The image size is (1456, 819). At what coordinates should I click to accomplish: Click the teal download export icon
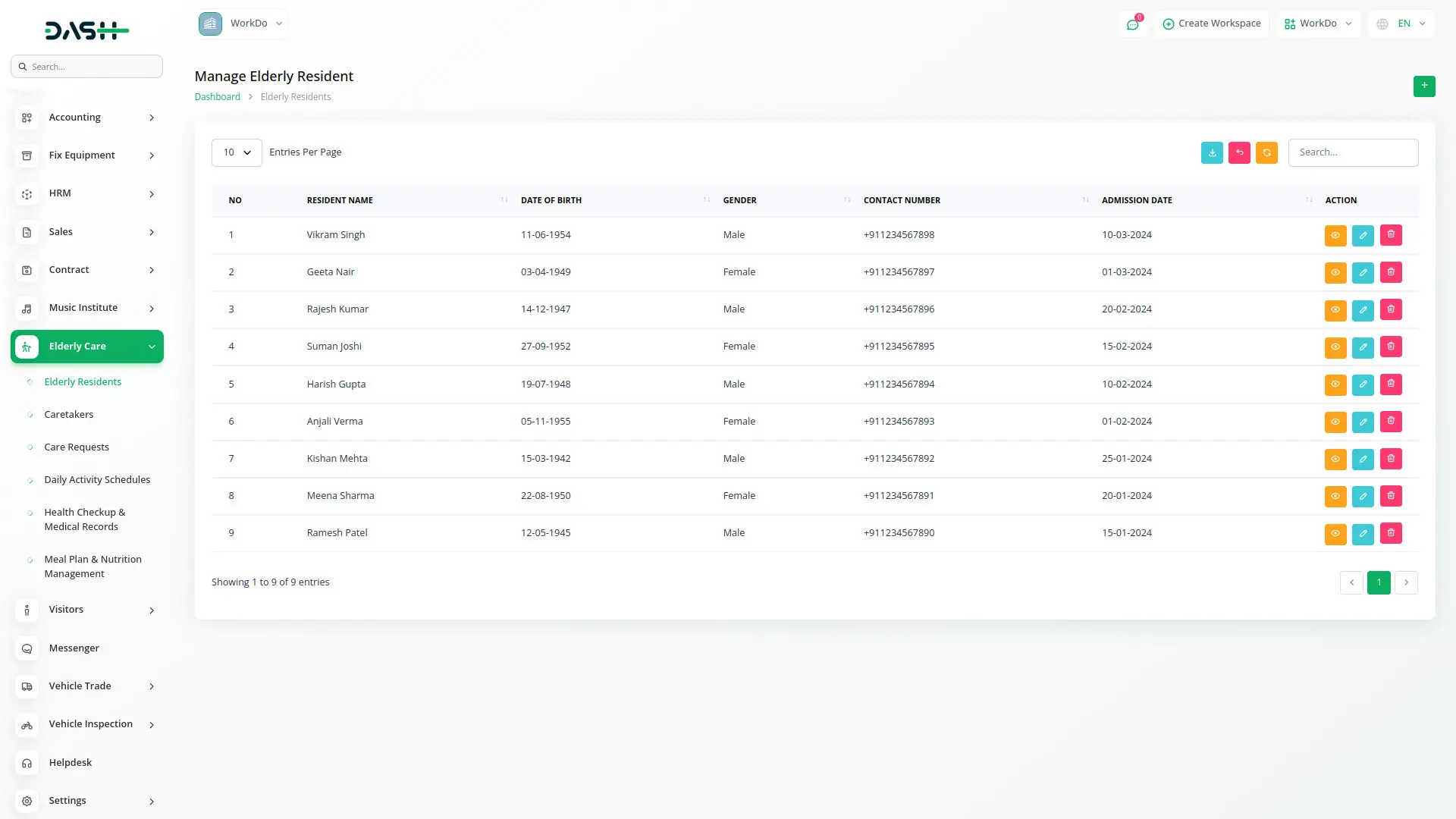point(1212,152)
